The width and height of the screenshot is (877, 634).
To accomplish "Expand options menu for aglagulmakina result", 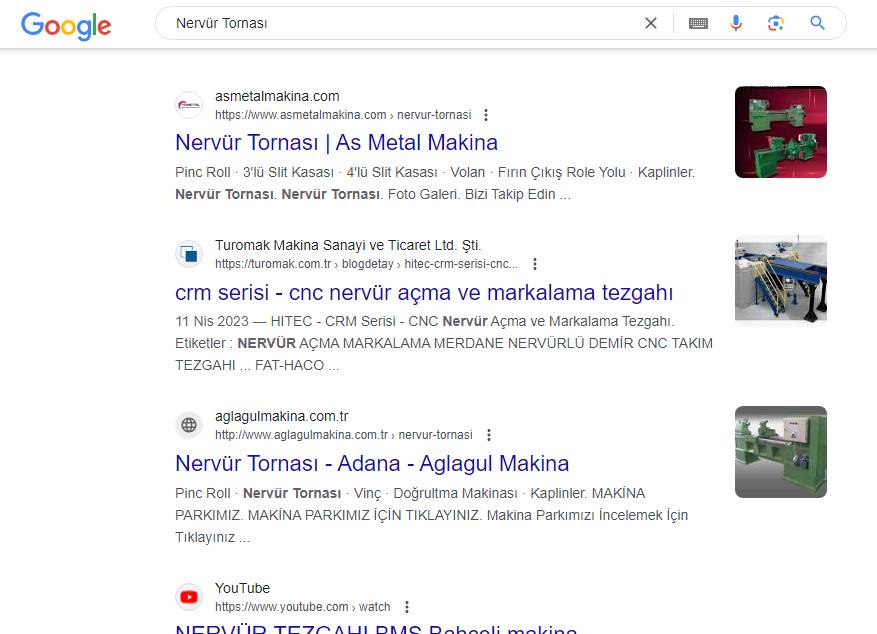I will pos(488,435).
